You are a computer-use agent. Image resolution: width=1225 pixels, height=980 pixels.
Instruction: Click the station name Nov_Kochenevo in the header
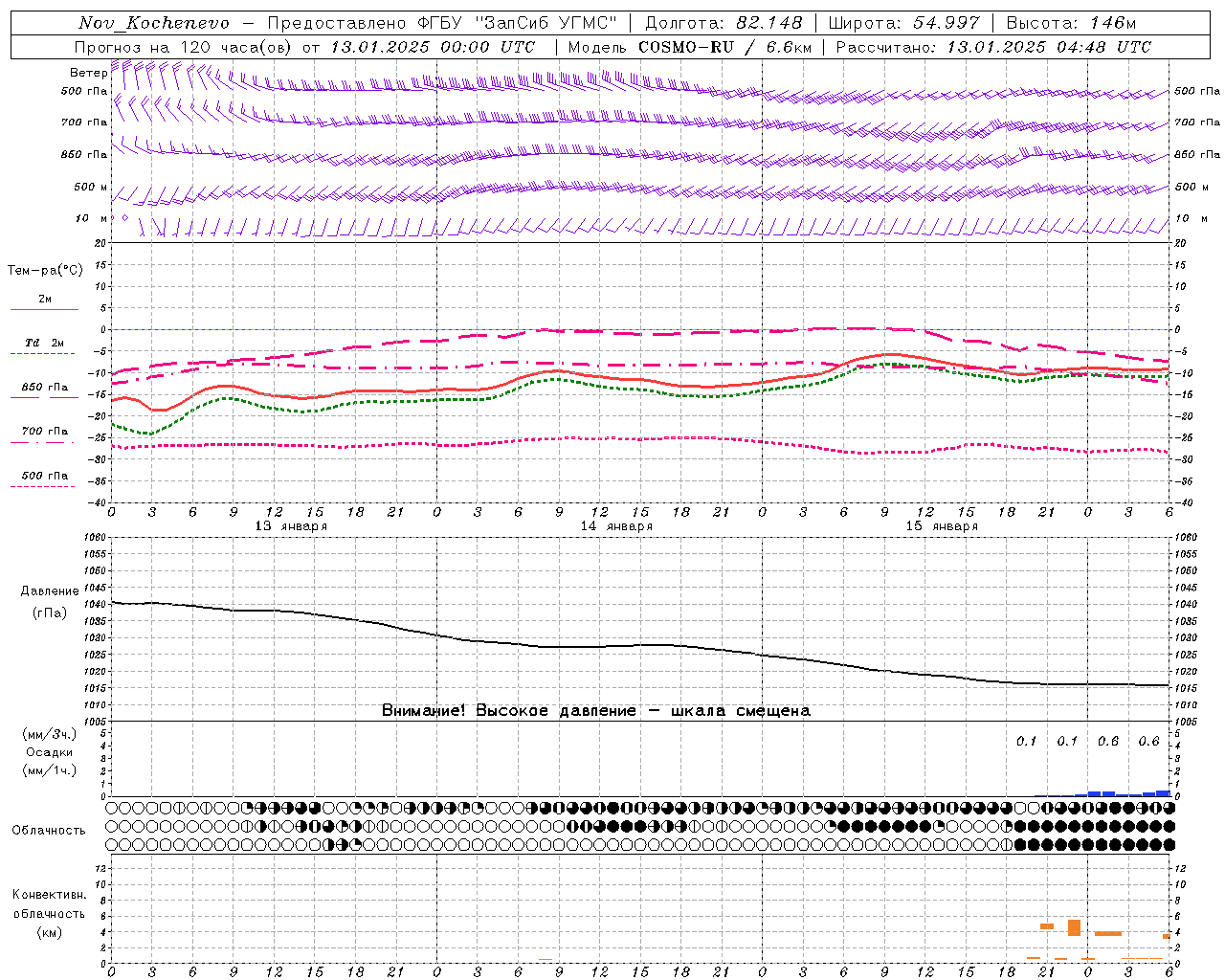click(x=154, y=23)
